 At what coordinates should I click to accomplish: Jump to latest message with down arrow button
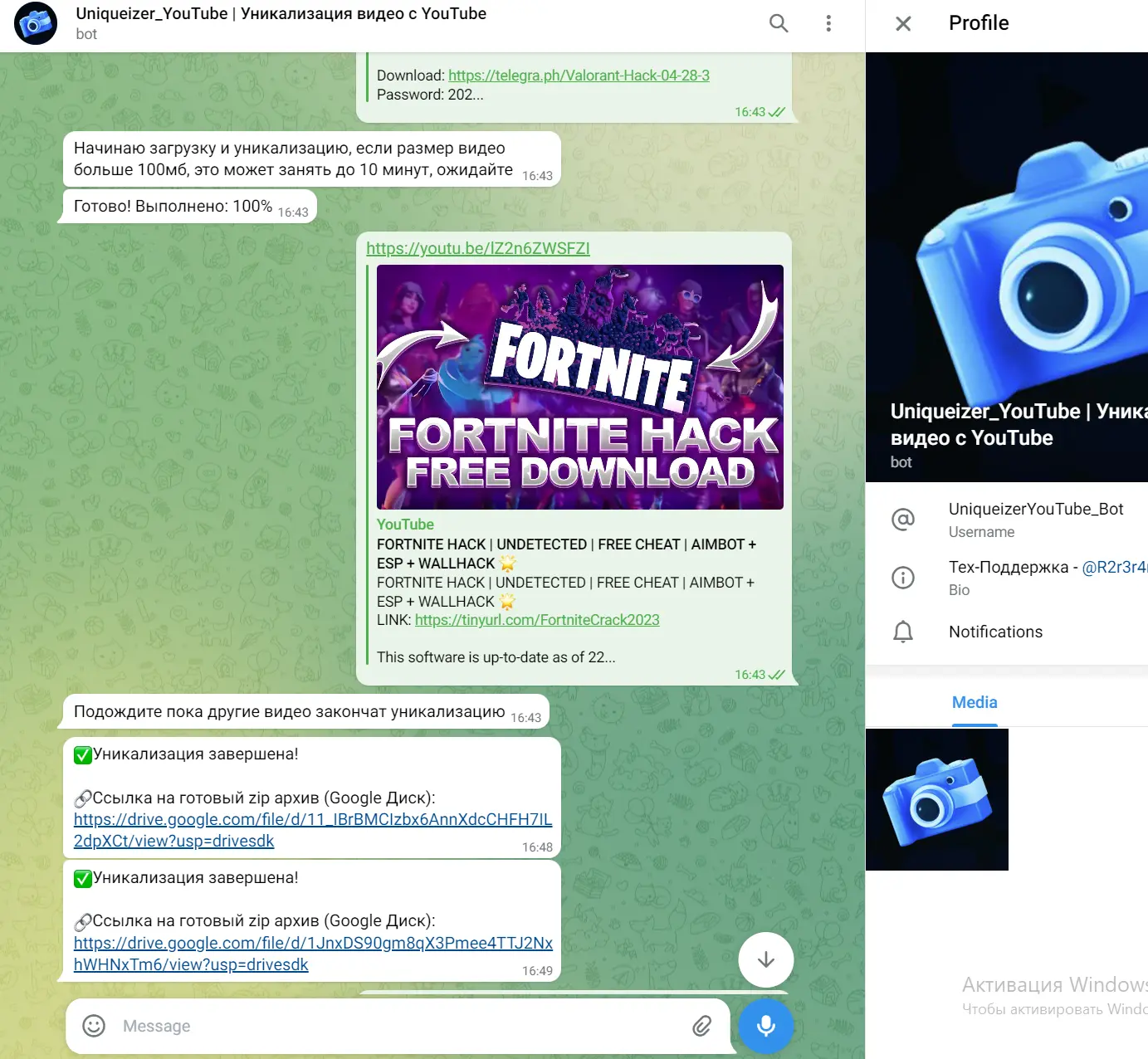(766, 960)
